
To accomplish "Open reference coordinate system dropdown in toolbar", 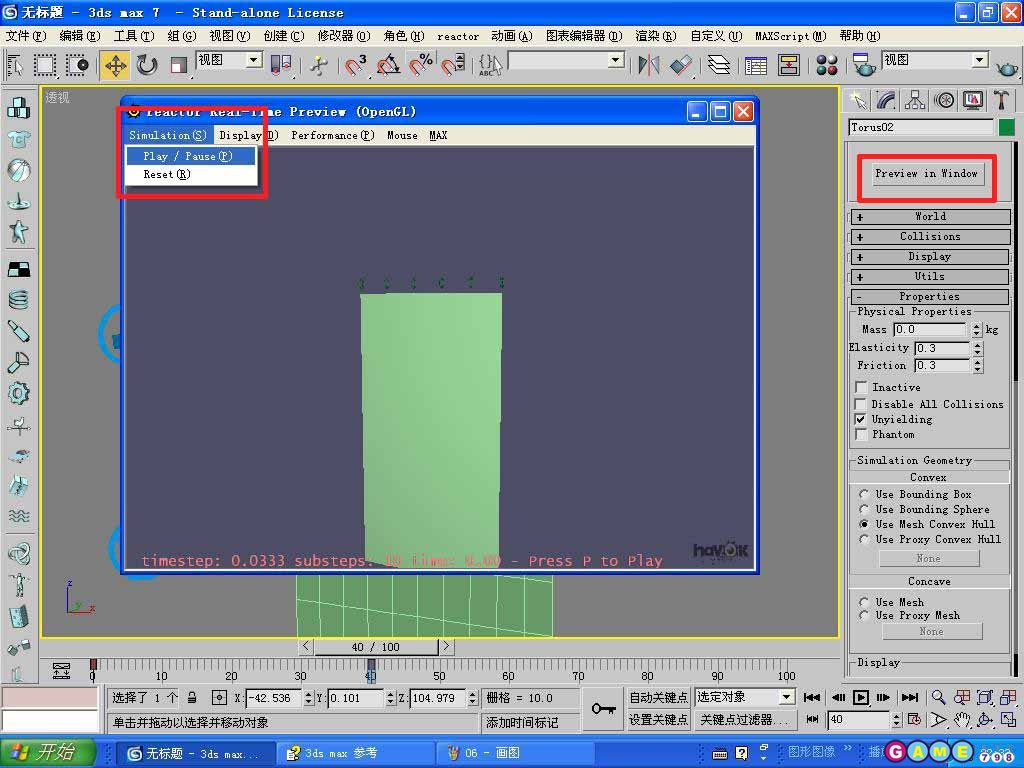I will [x=255, y=60].
